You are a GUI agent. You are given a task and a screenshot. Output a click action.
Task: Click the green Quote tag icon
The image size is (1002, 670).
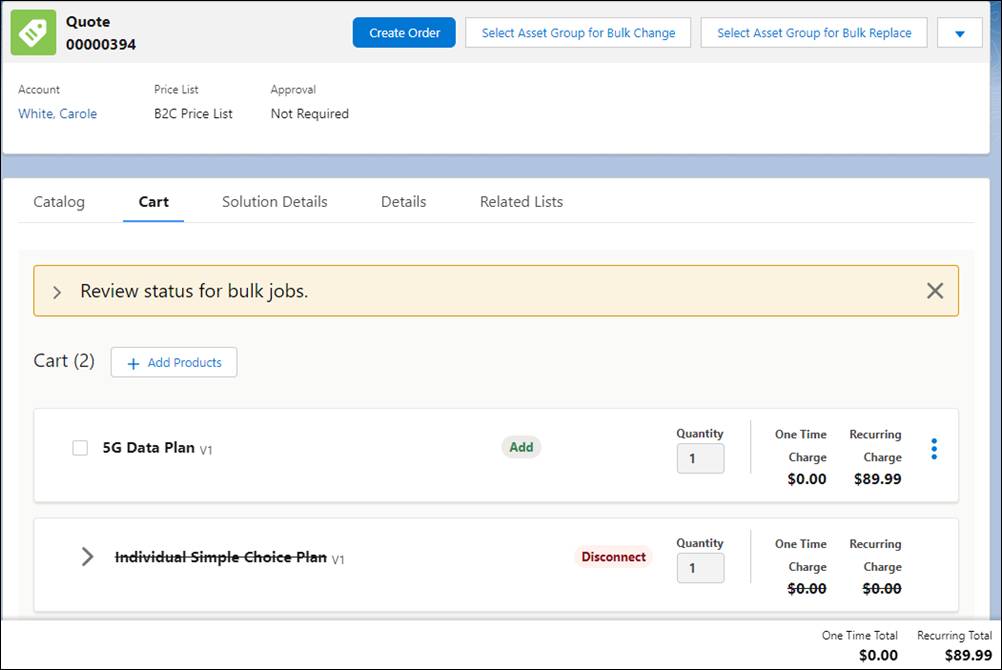click(33, 32)
